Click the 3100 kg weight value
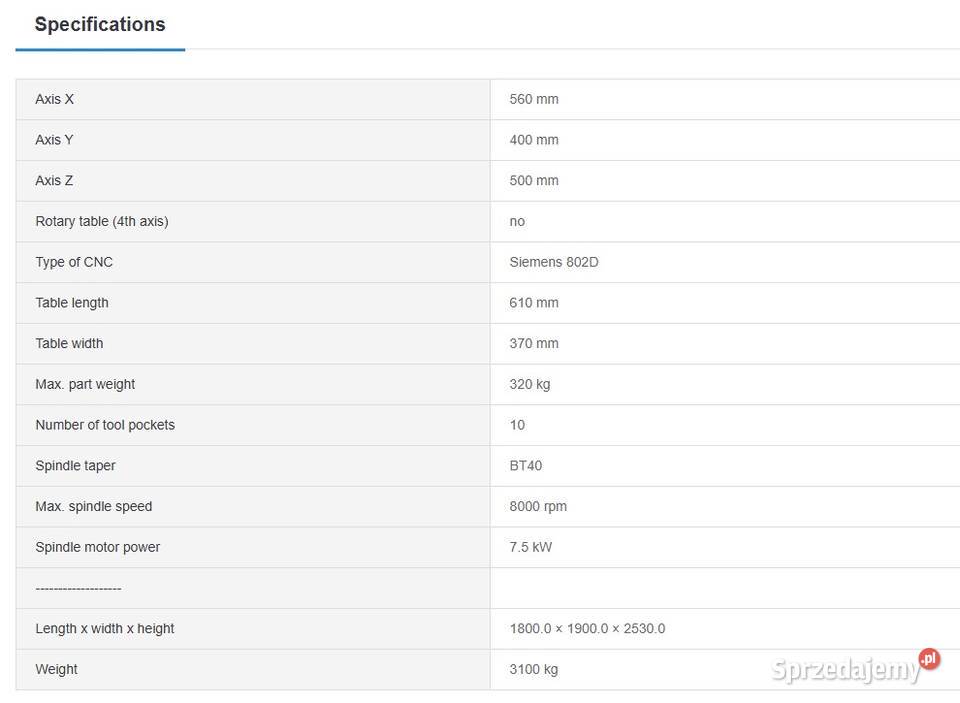Screen dimensions: 960x703 click(534, 669)
